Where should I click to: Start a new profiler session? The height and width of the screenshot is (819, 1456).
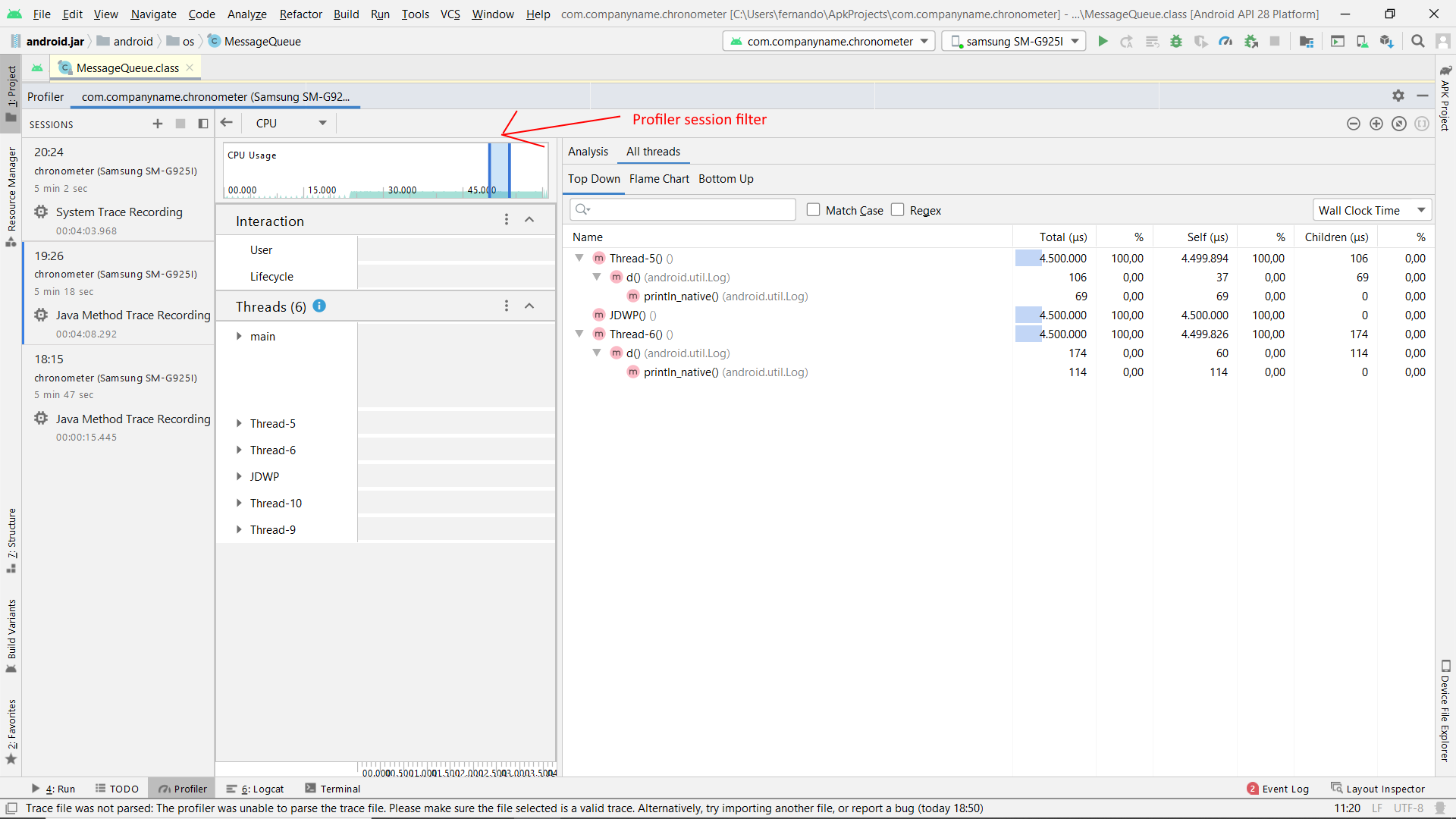[x=157, y=124]
